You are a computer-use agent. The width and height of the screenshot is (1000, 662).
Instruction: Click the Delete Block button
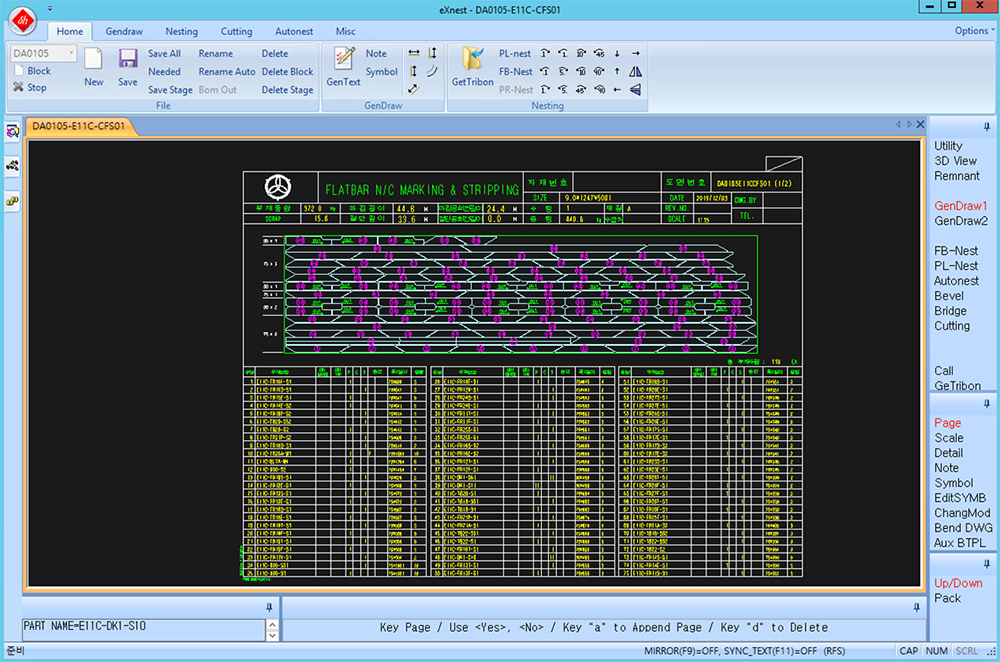pyautogui.click(x=287, y=72)
